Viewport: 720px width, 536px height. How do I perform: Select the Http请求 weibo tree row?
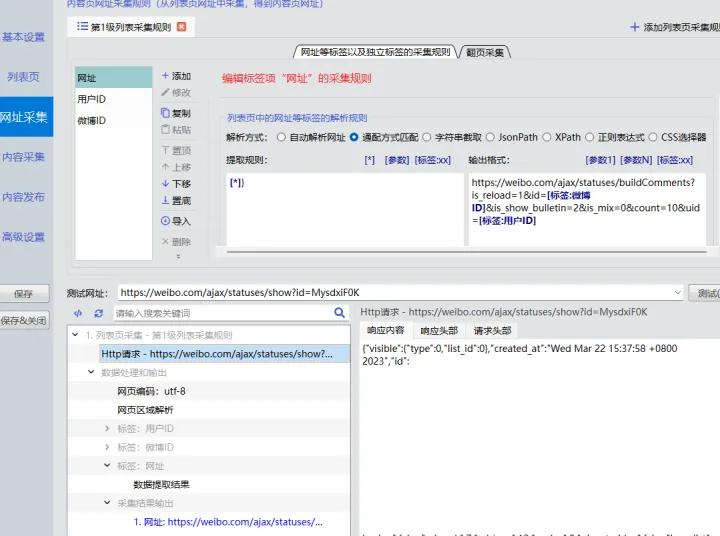(x=225, y=354)
